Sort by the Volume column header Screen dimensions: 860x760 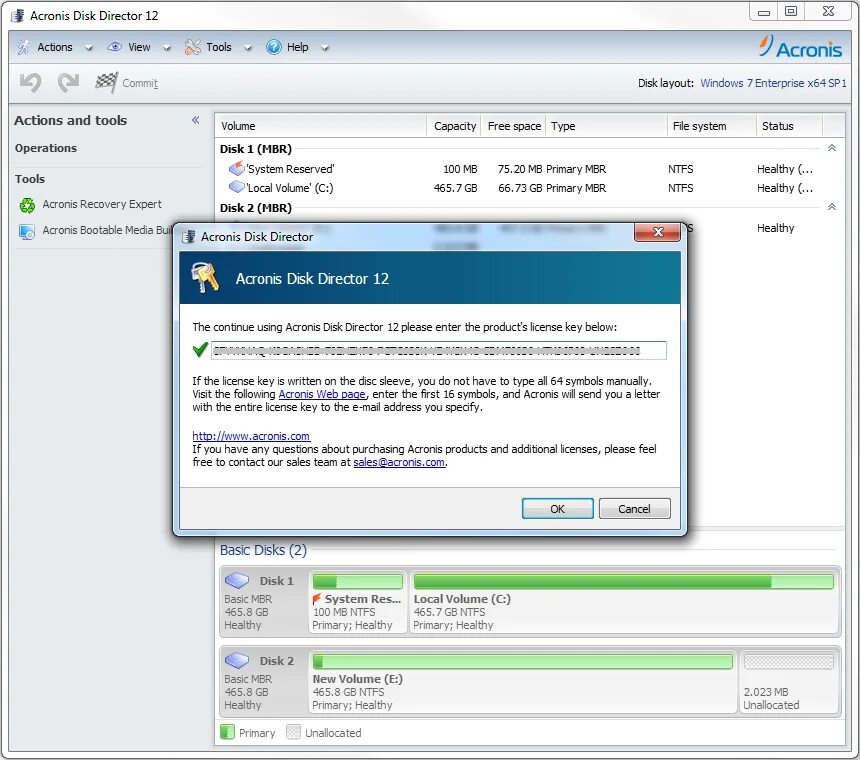coord(320,126)
